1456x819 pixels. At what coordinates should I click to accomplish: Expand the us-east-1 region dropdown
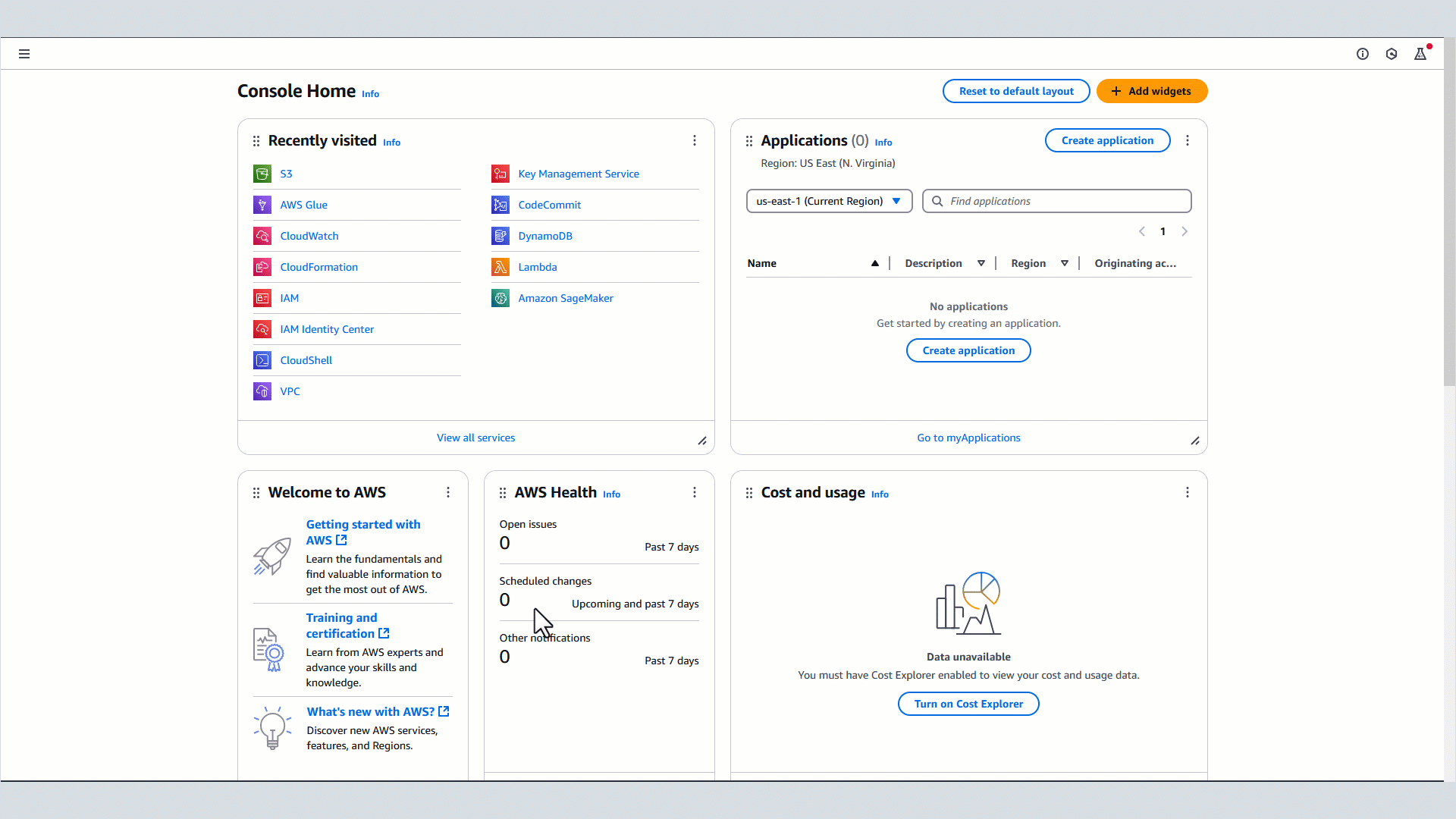pyautogui.click(x=829, y=201)
